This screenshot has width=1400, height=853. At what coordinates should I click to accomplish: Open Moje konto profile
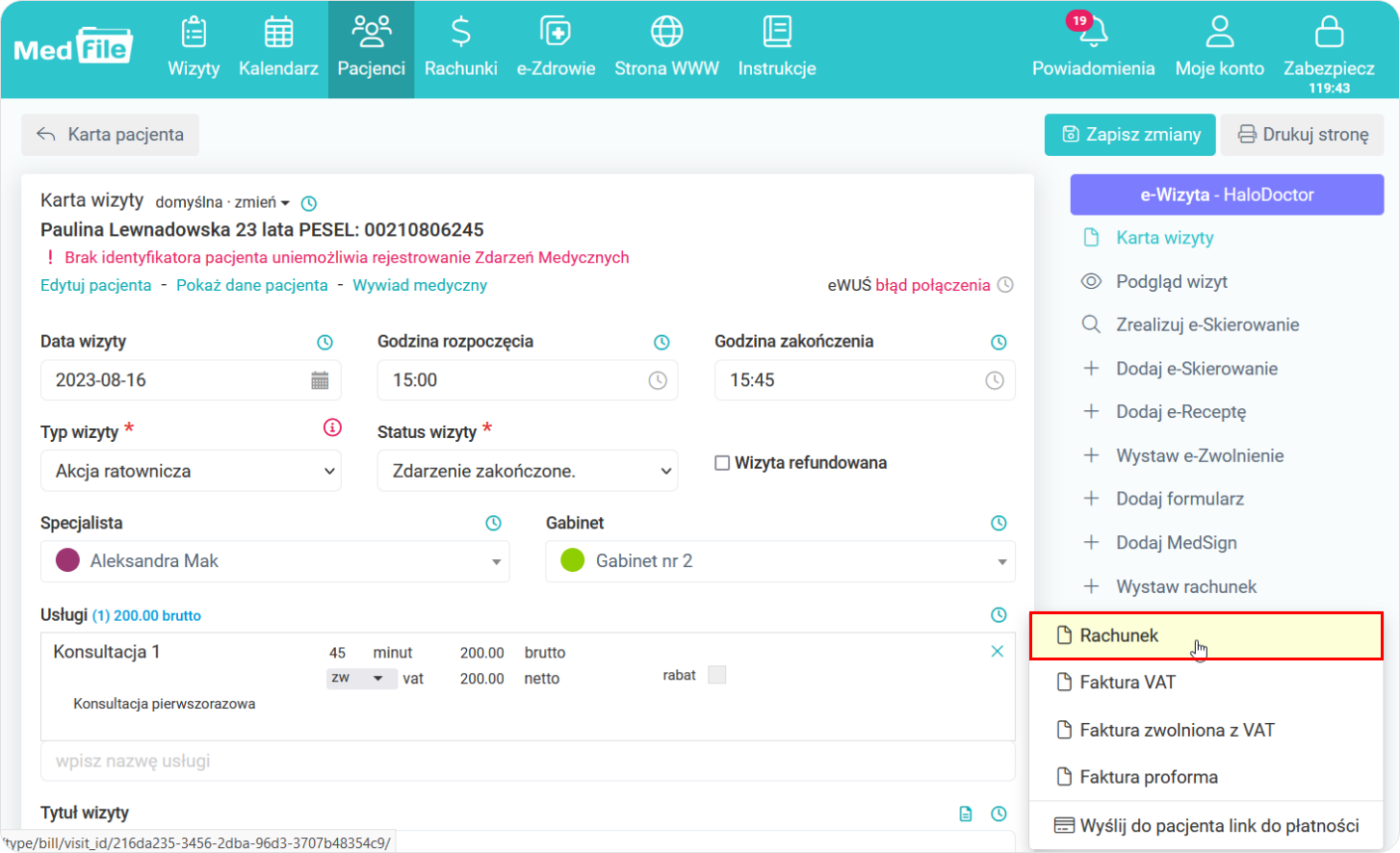pyautogui.click(x=1219, y=48)
